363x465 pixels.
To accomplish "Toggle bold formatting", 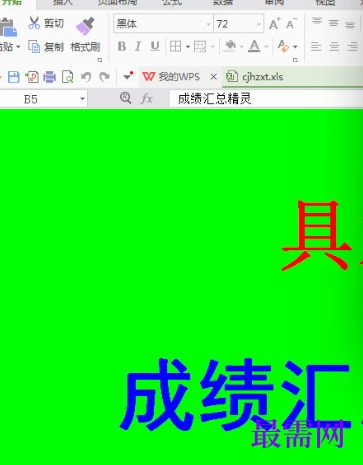I will 122,46.
